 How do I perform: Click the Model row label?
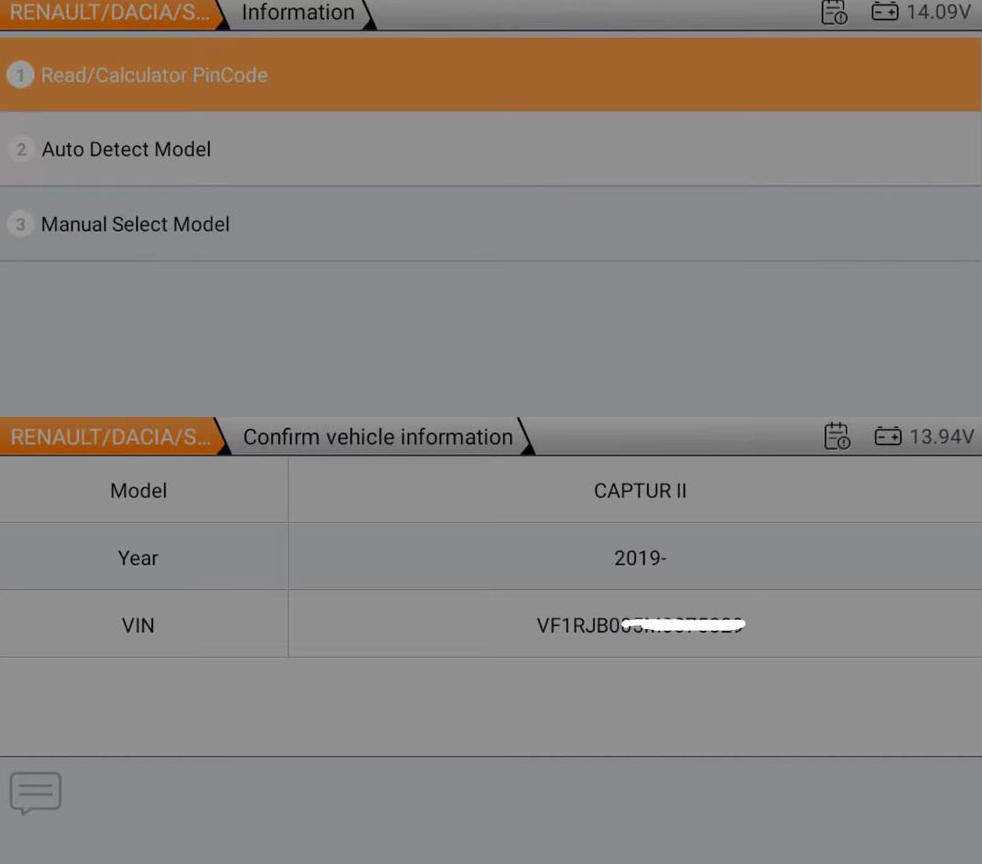coord(138,491)
